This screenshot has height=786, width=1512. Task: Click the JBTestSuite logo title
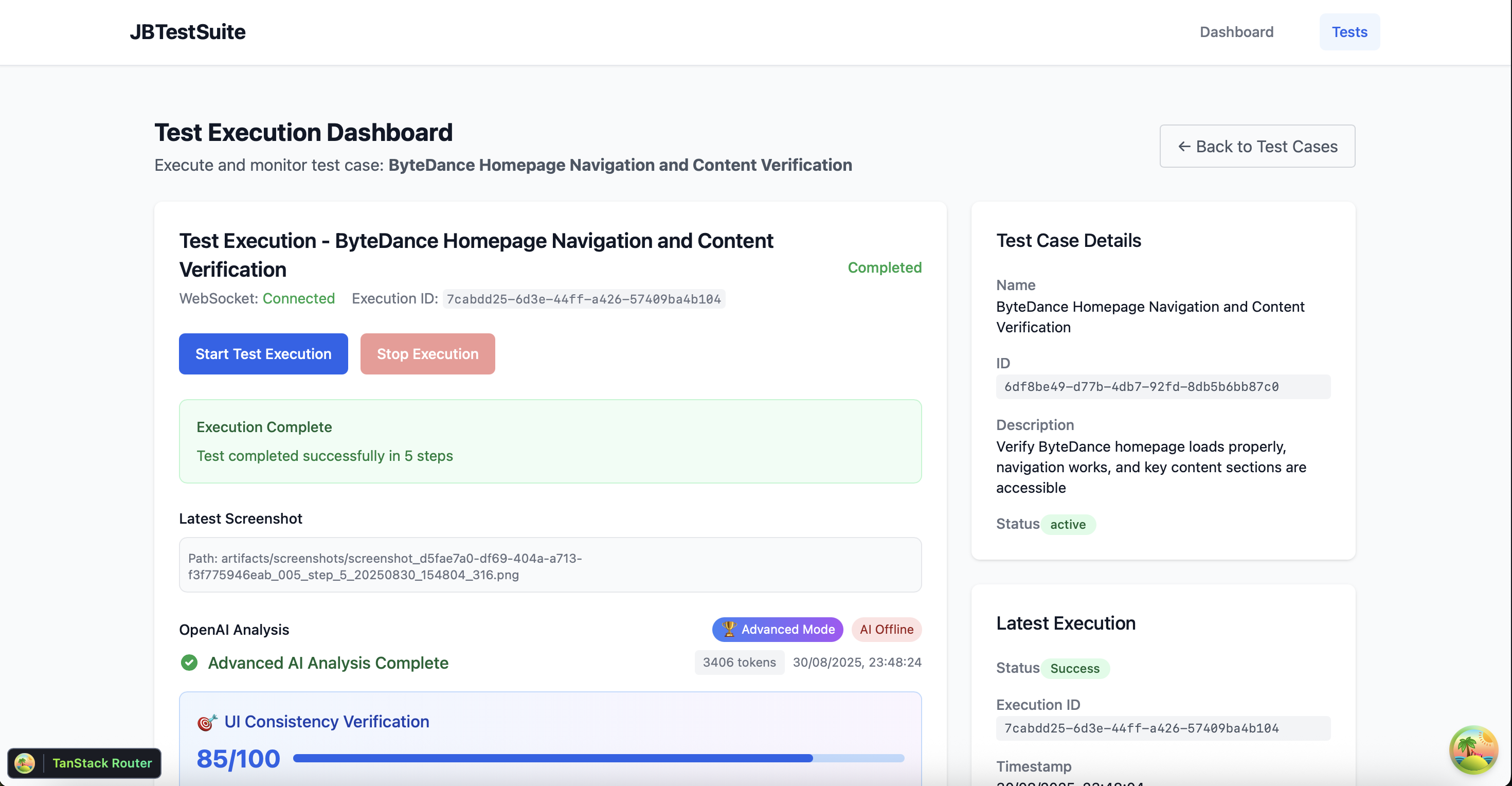(187, 32)
